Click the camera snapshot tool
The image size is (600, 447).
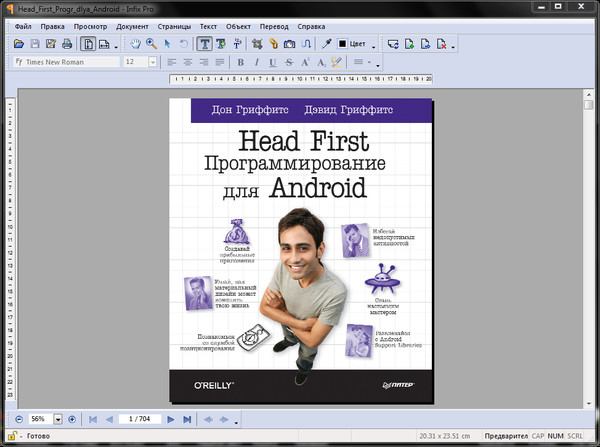(x=289, y=44)
